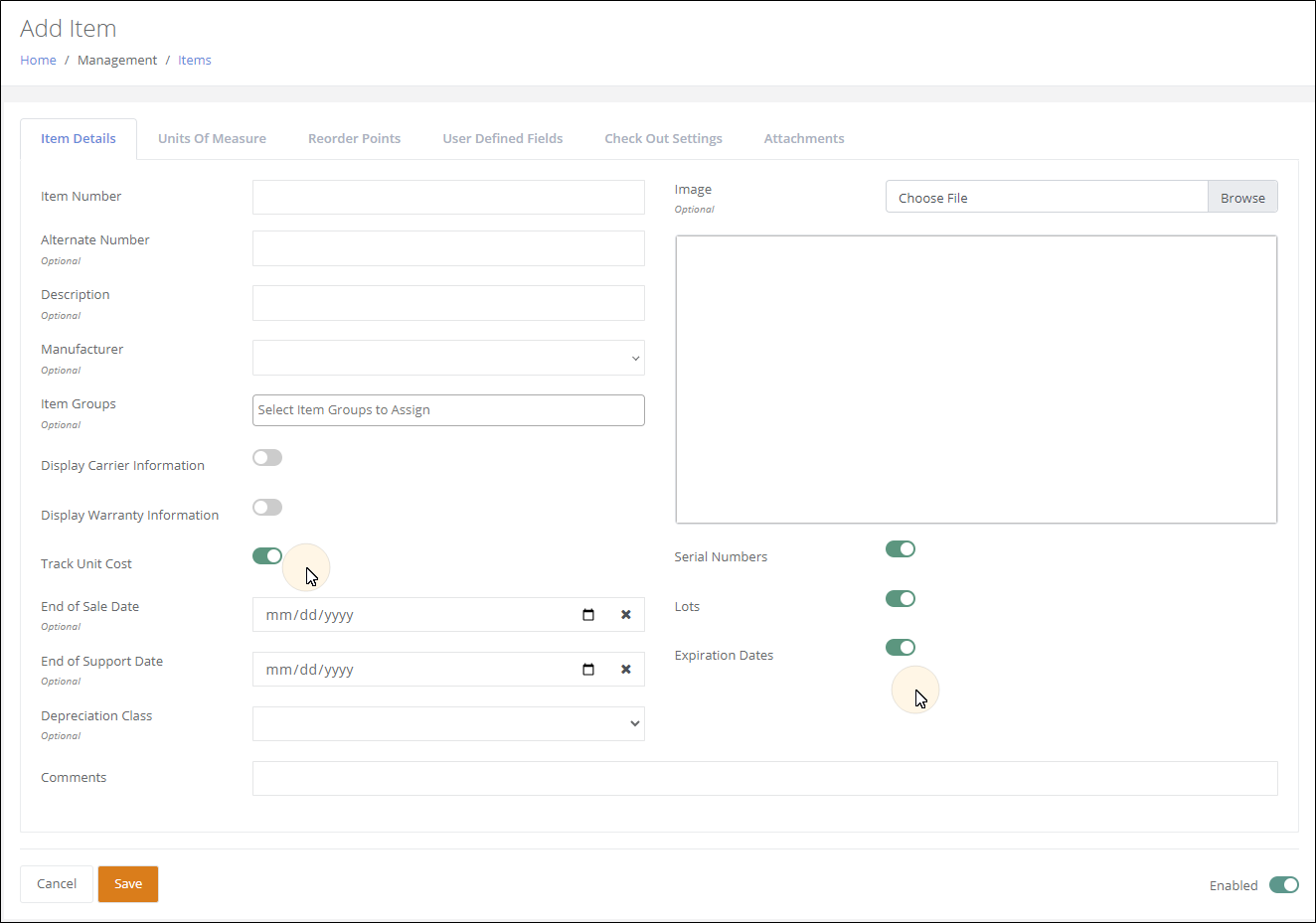Viewport: 1316px width, 923px height.
Task: Click into the Item Number field
Action: point(448,197)
